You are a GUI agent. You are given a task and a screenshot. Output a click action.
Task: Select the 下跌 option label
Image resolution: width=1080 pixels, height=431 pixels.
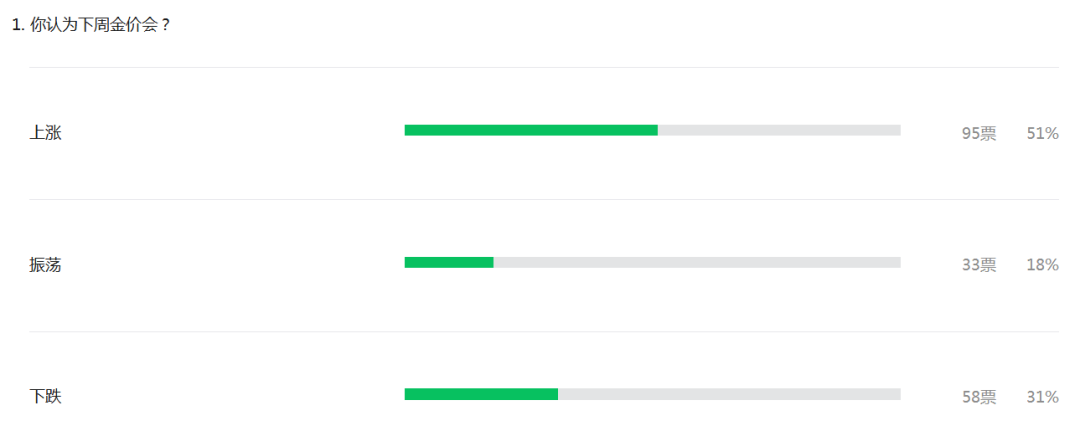click(45, 397)
